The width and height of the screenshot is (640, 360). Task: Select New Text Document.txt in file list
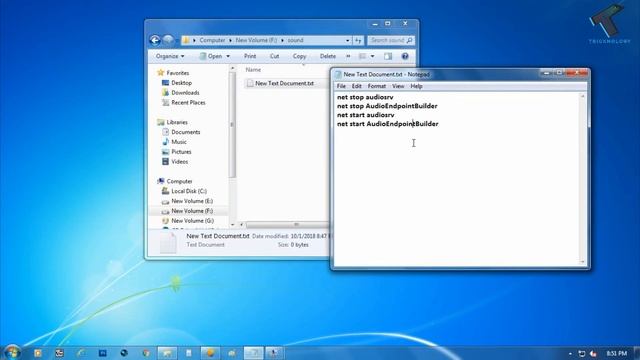click(x=284, y=83)
